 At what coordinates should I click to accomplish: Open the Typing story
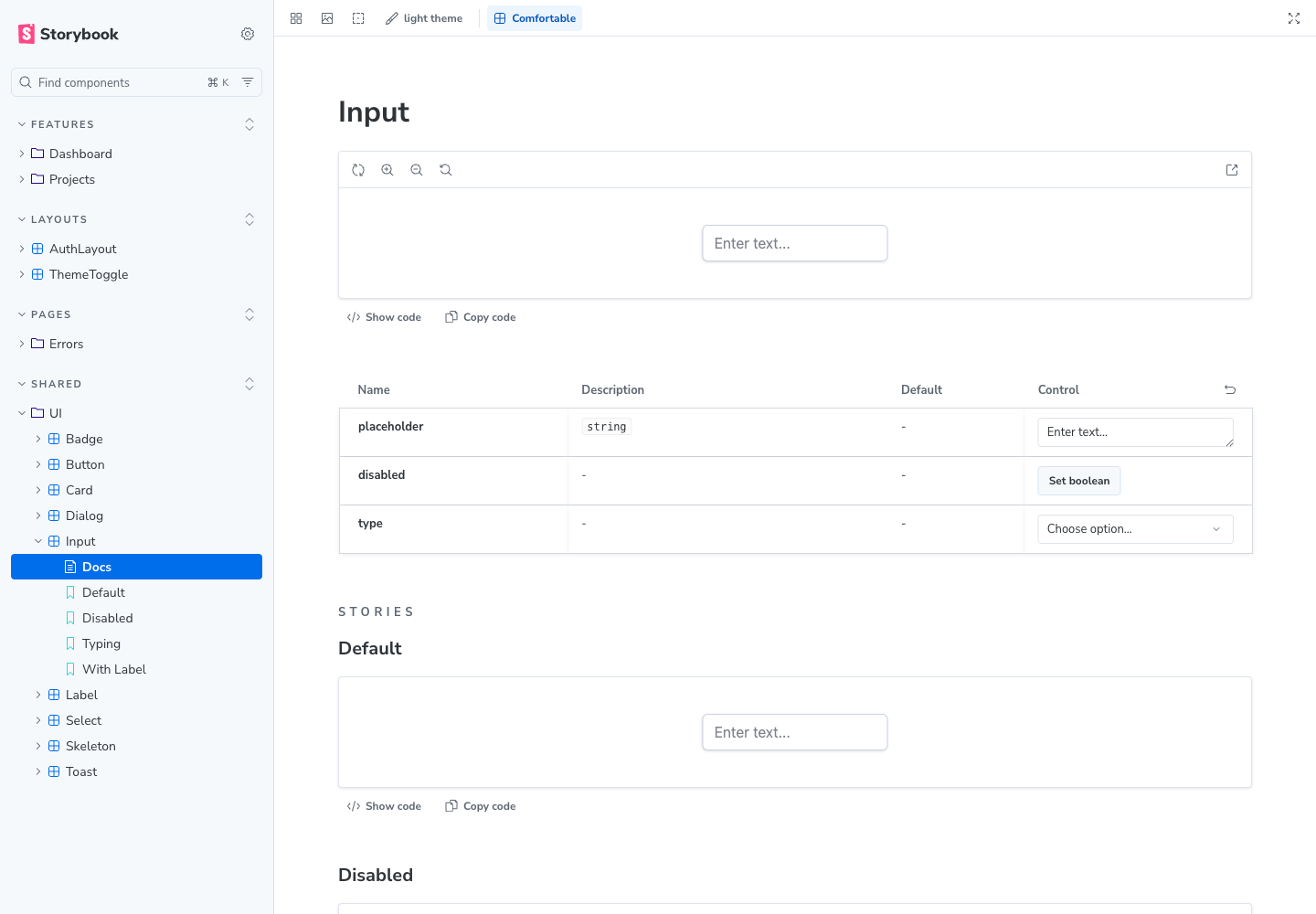click(x=136, y=643)
